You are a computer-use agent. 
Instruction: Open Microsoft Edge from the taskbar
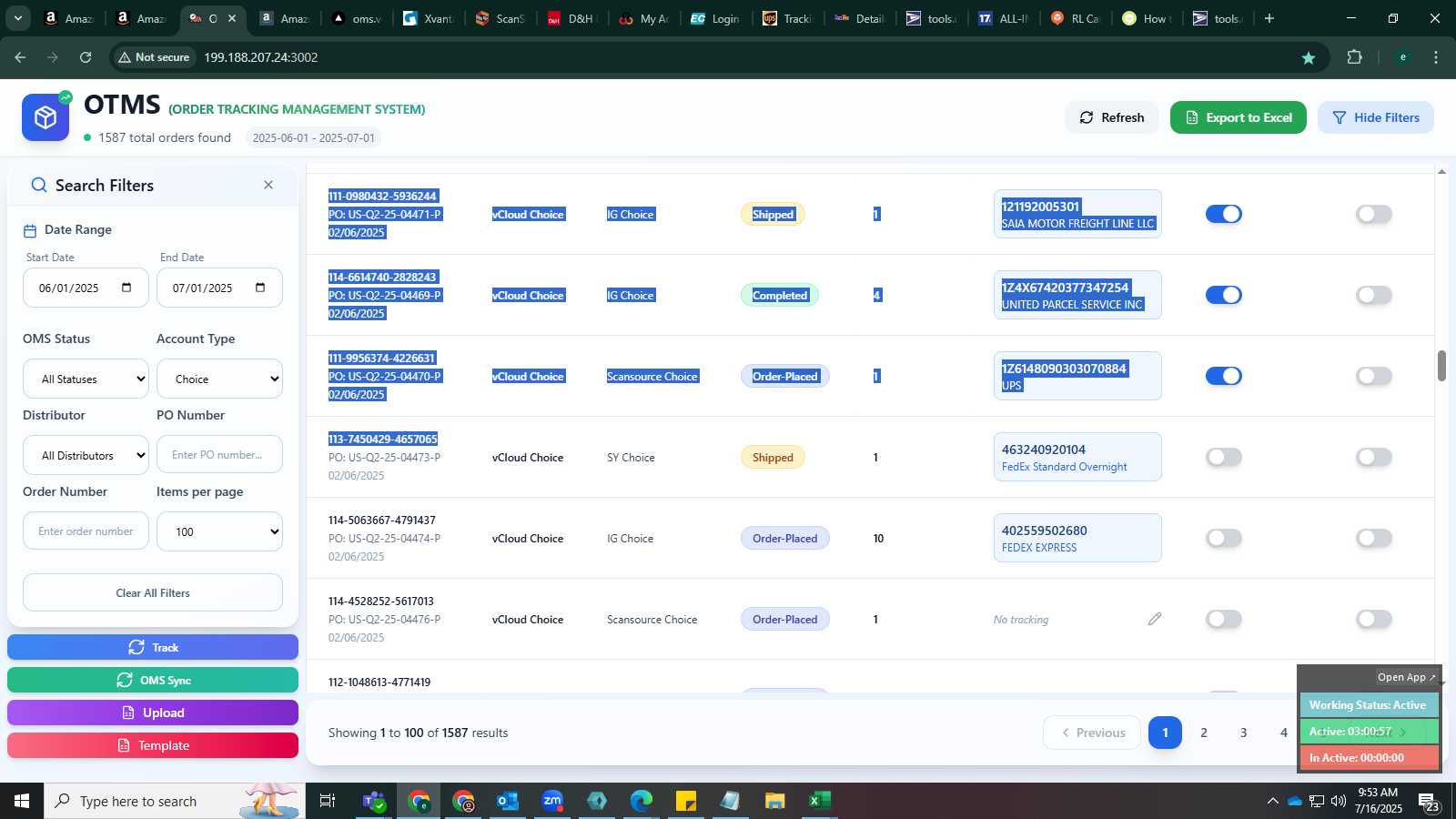[642, 801]
